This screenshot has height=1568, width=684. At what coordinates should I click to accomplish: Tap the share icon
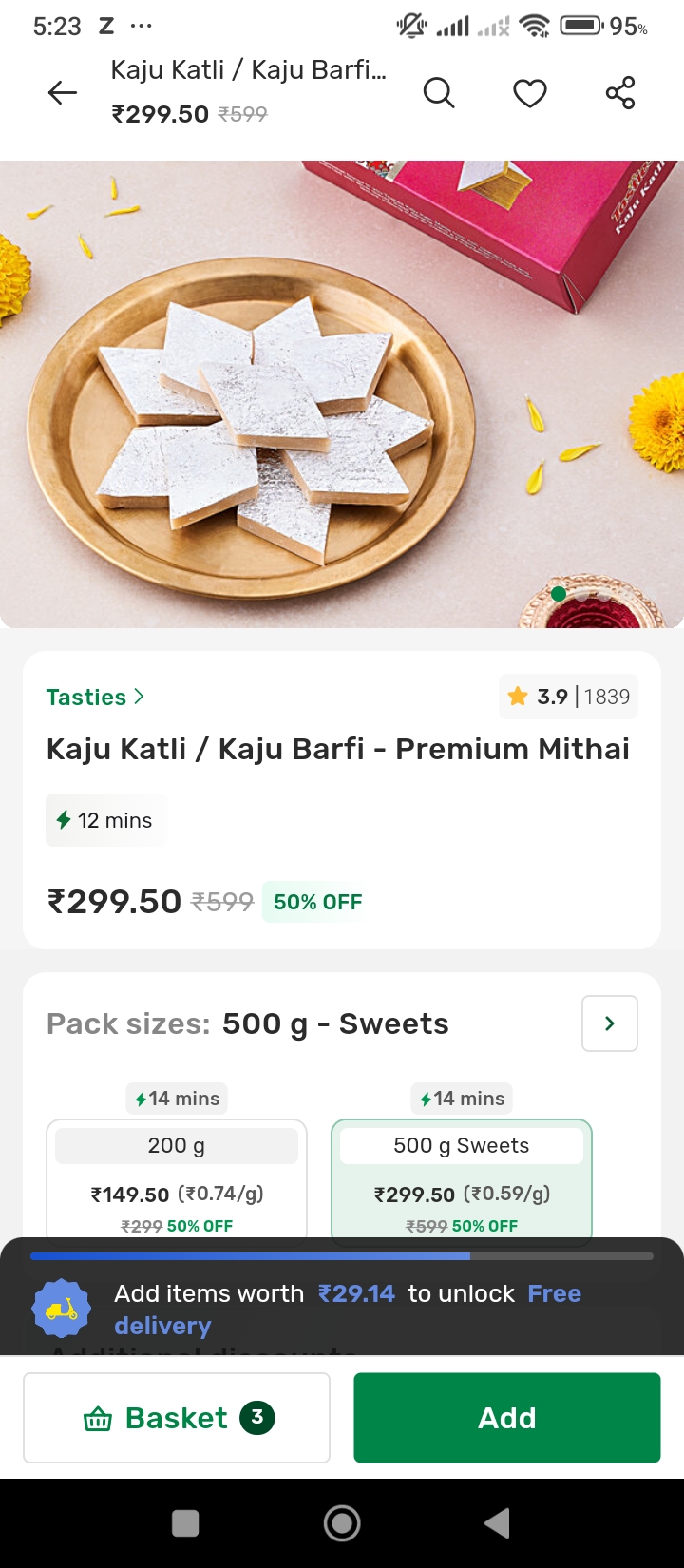pyautogui.click(x=620, y=93)
